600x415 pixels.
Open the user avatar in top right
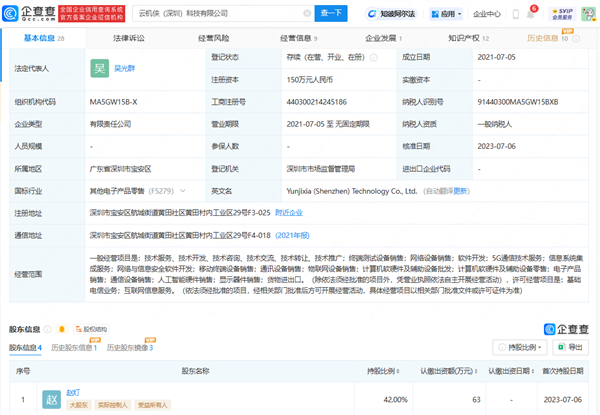point(588,14)
